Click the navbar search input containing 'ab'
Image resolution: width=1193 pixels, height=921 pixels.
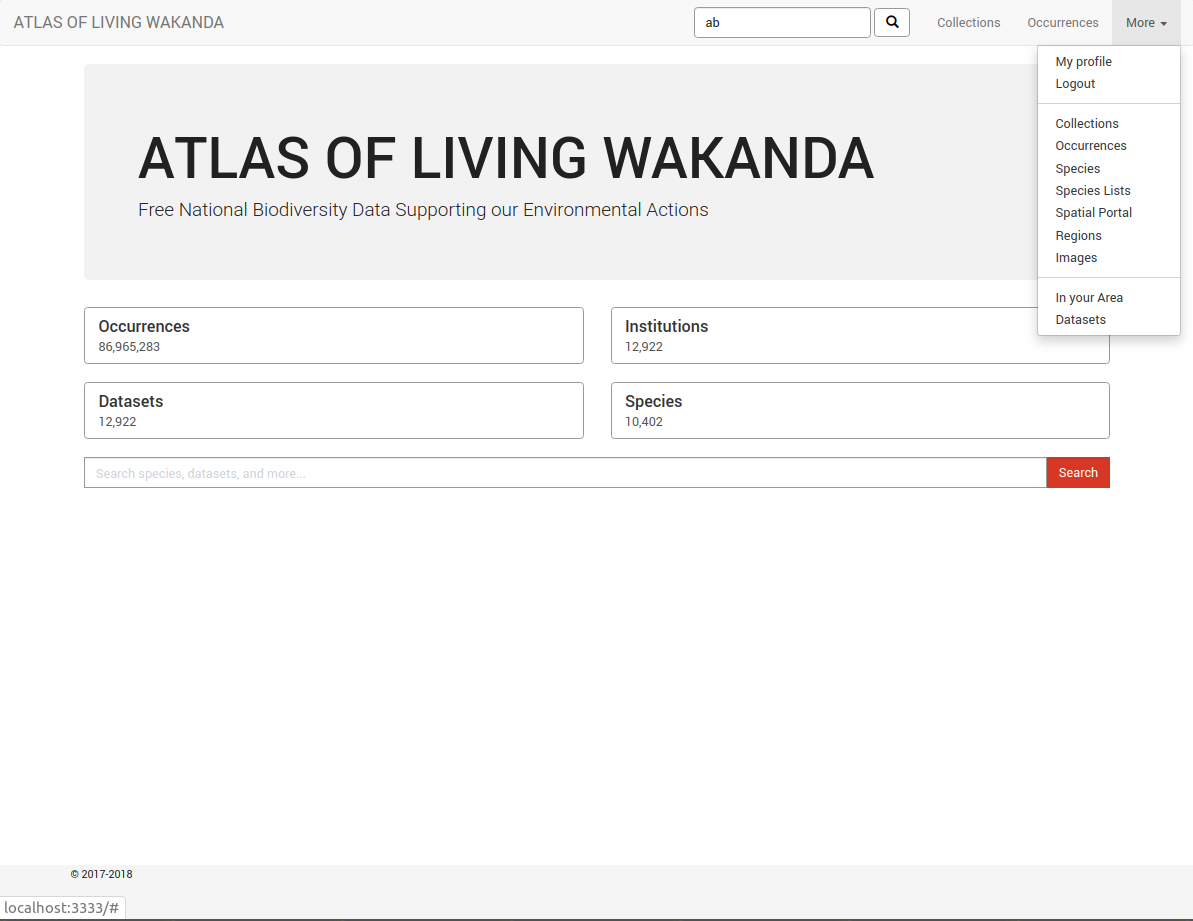[x=782, y=23]
